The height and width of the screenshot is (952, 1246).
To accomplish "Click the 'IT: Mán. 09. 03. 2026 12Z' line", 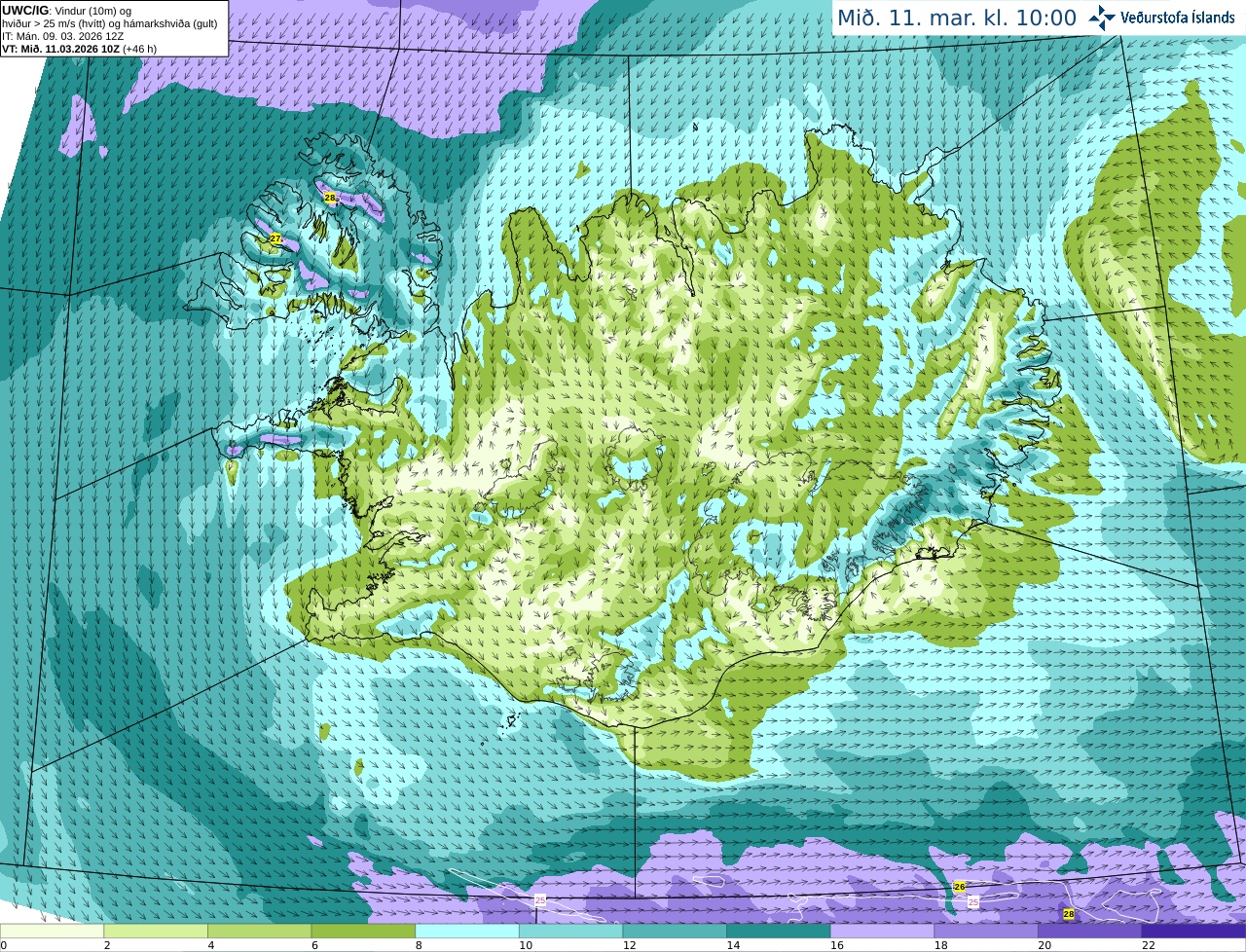I will (62, 36).
